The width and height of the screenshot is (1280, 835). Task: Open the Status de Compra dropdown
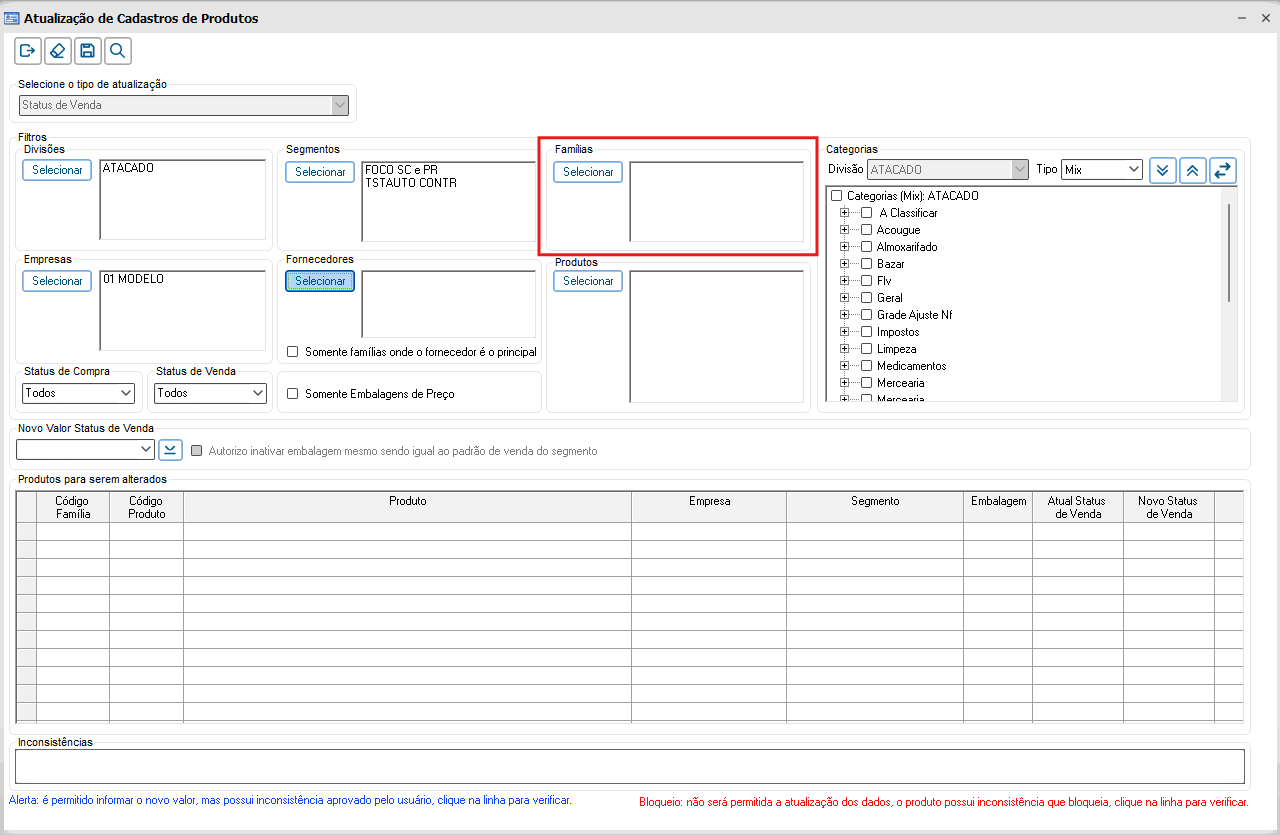pyautogui.click(x=78, y=393)
